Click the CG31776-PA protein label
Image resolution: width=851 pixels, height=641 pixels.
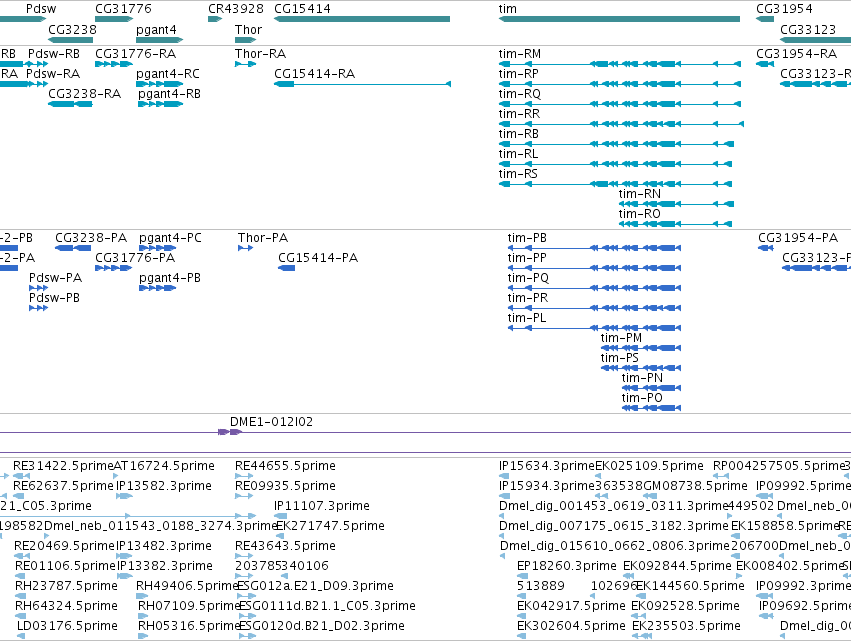click(135, 258)
